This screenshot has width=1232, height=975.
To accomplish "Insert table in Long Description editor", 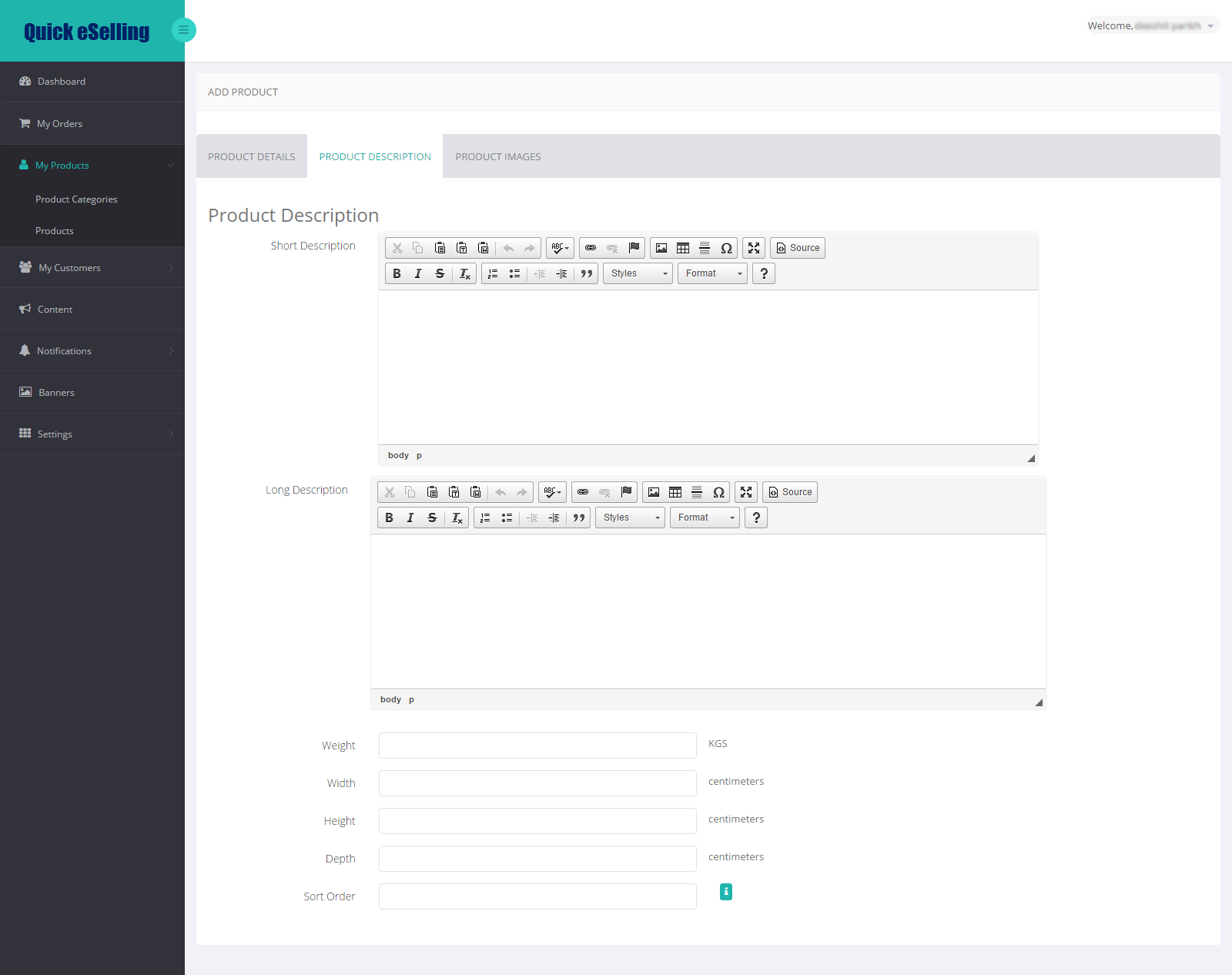I will [675, 492].
